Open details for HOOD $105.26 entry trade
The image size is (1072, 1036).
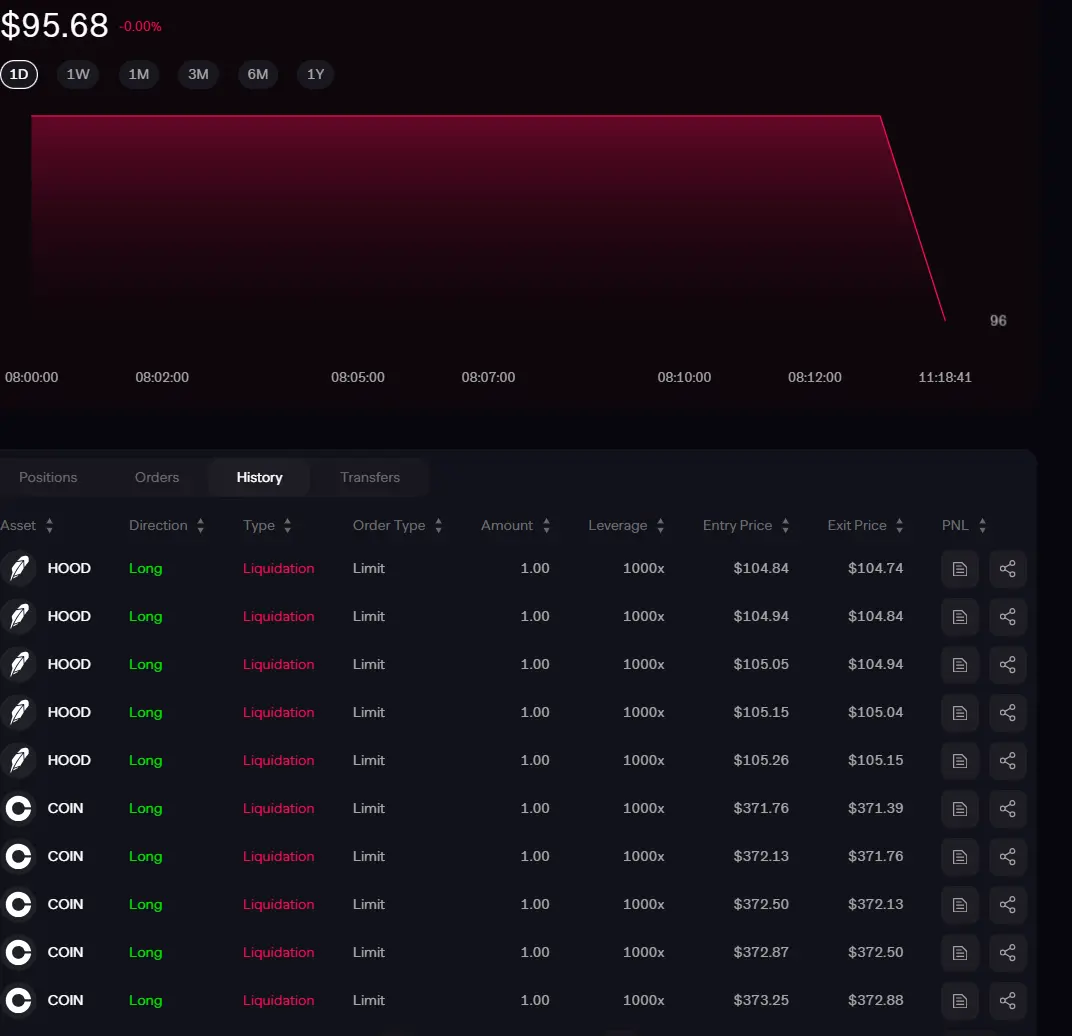coord(959,760)
